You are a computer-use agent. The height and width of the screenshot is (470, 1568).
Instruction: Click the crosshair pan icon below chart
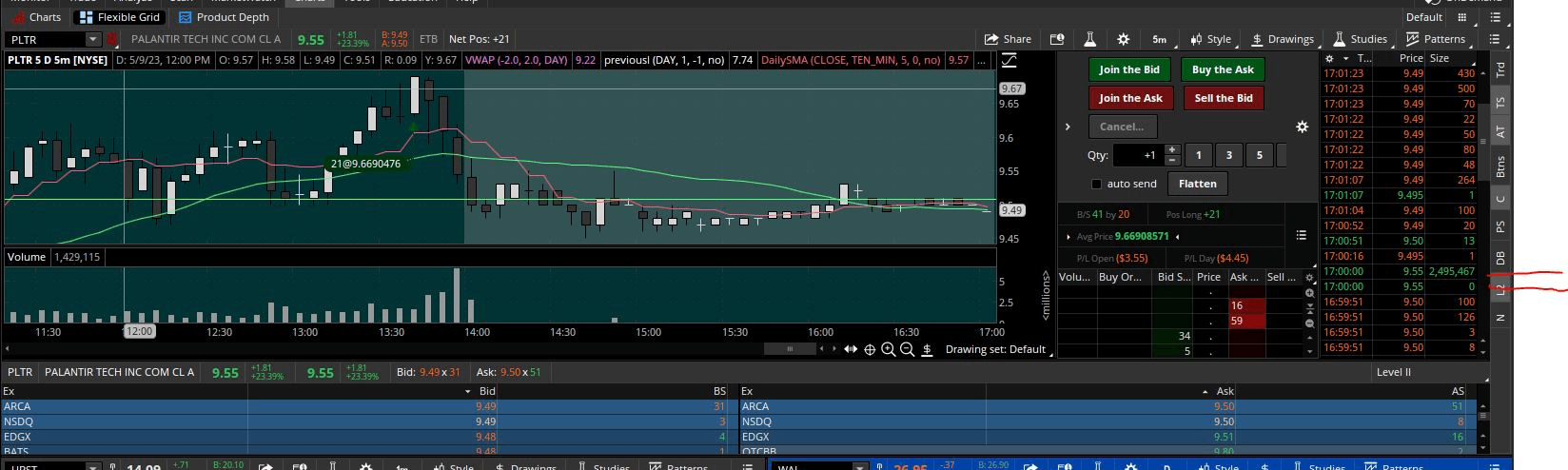[869, 349]
